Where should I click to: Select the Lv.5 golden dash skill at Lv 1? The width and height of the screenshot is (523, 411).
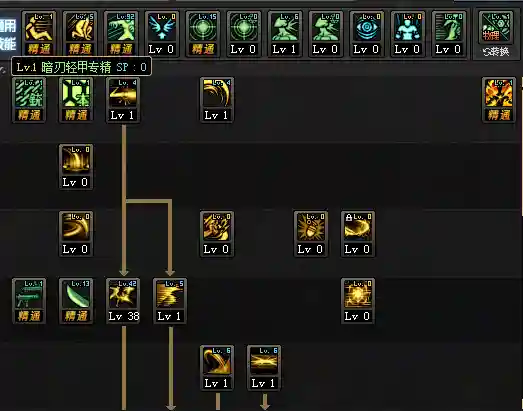click(170, 294)
